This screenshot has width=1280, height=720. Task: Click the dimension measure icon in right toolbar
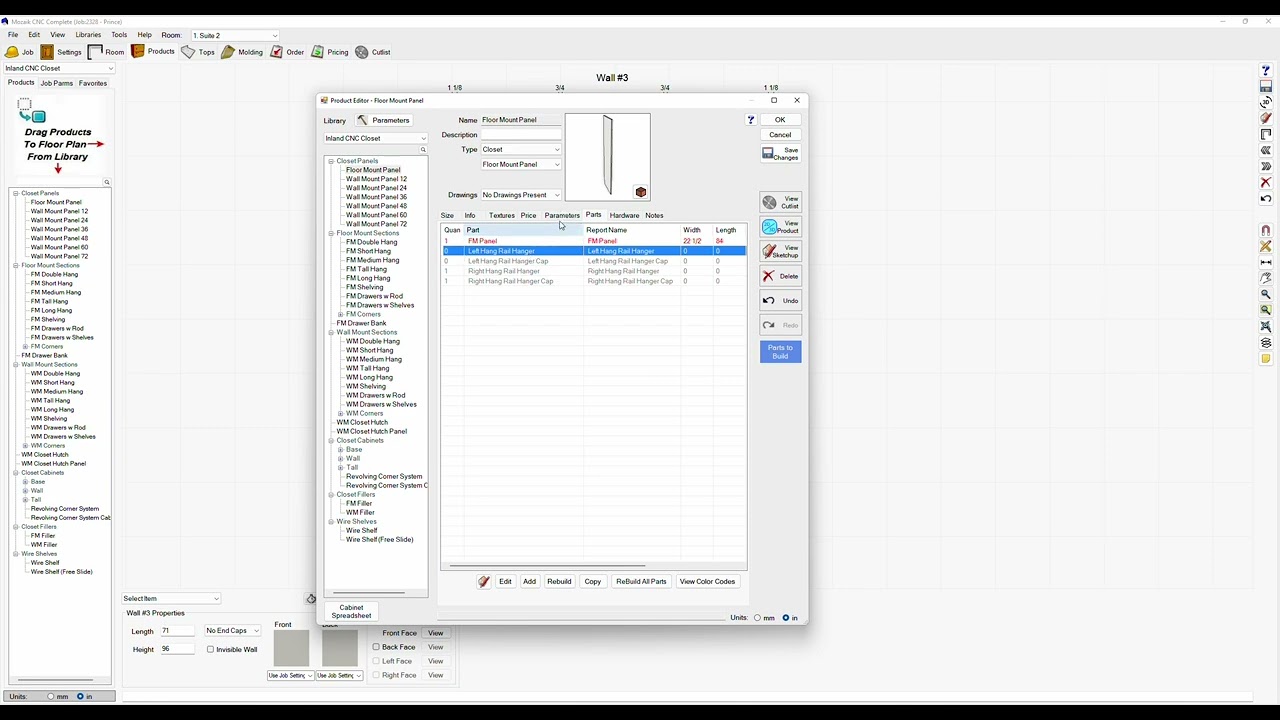pyautogui.click(x=1266, y=262)
